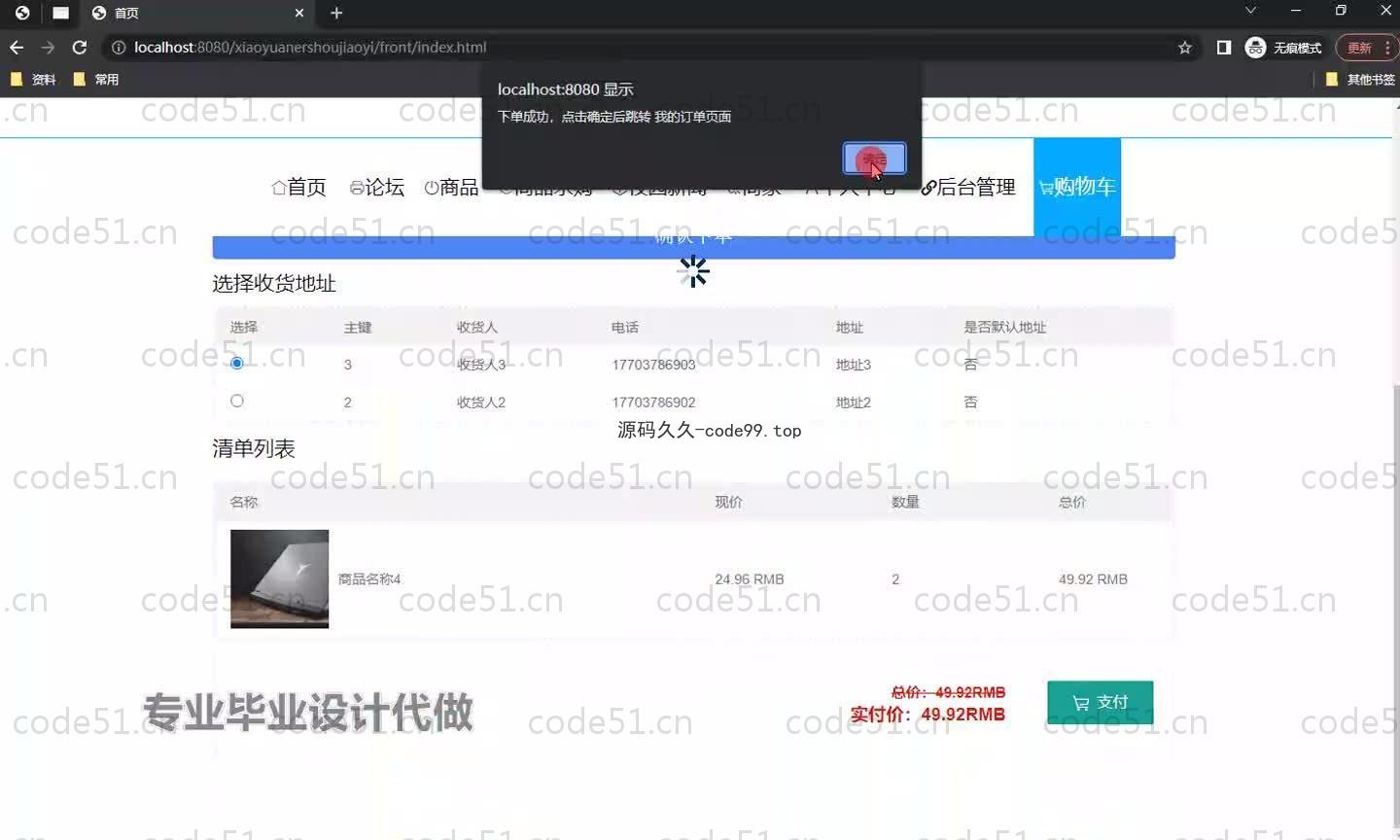Click the unit price 24.96 RMB
The height and width of the screenshot is (840, 1400).
point(749,578)
